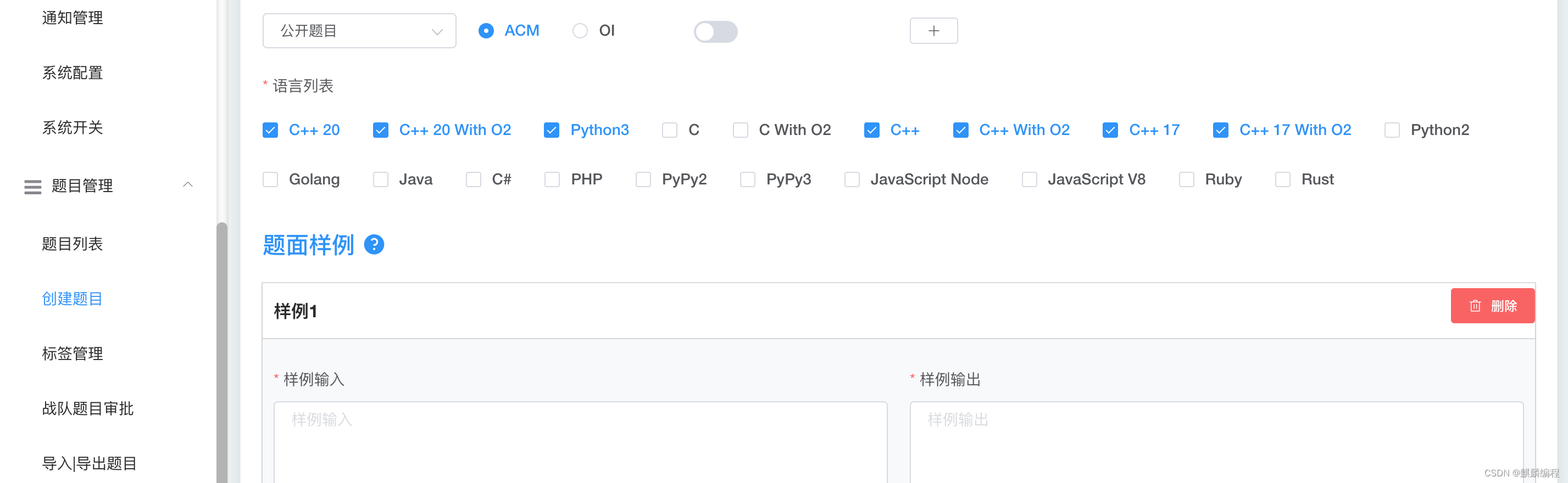Uncheck the C++ With O2 checkbox

[x=960, y=130]
